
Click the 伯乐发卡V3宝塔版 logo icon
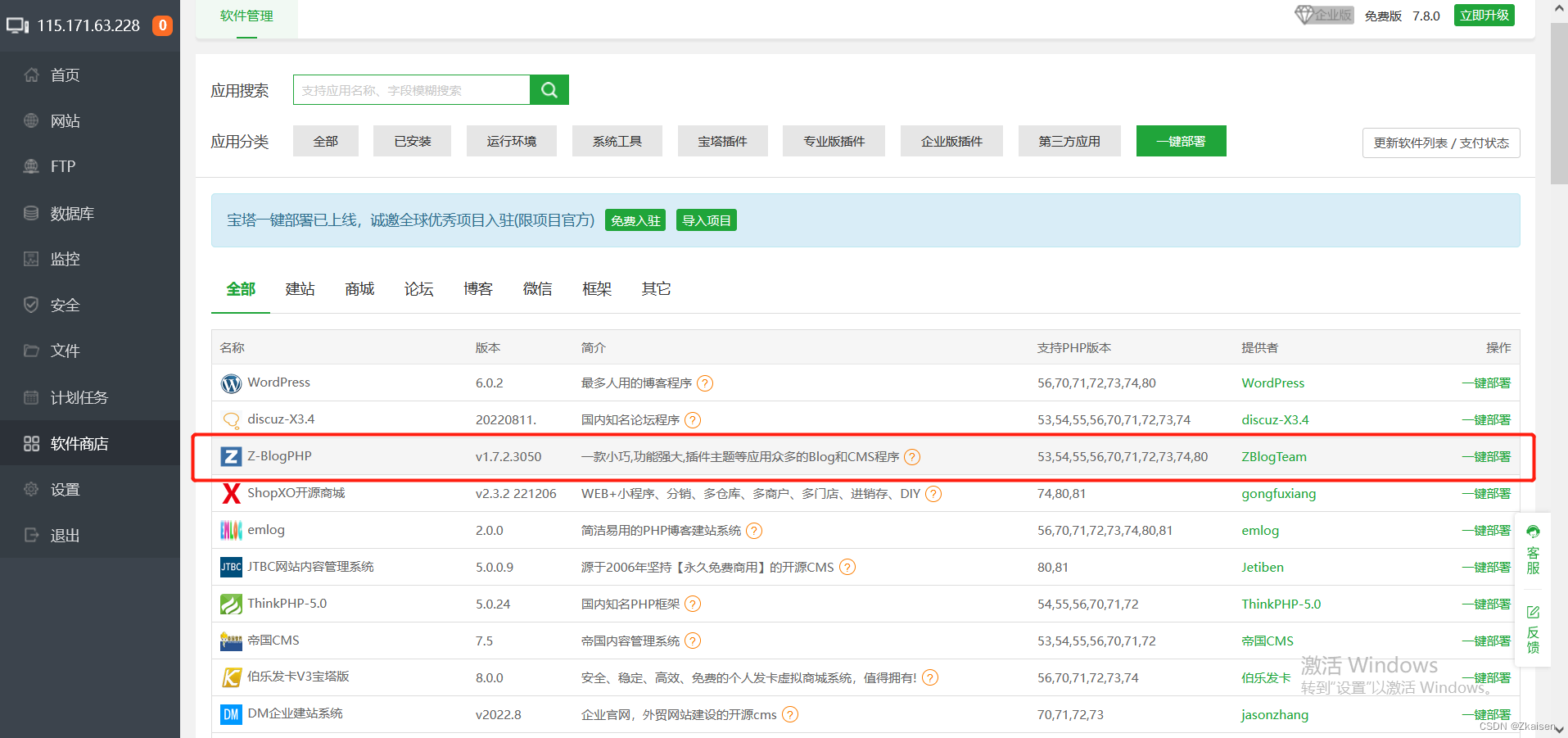[231, 677]
